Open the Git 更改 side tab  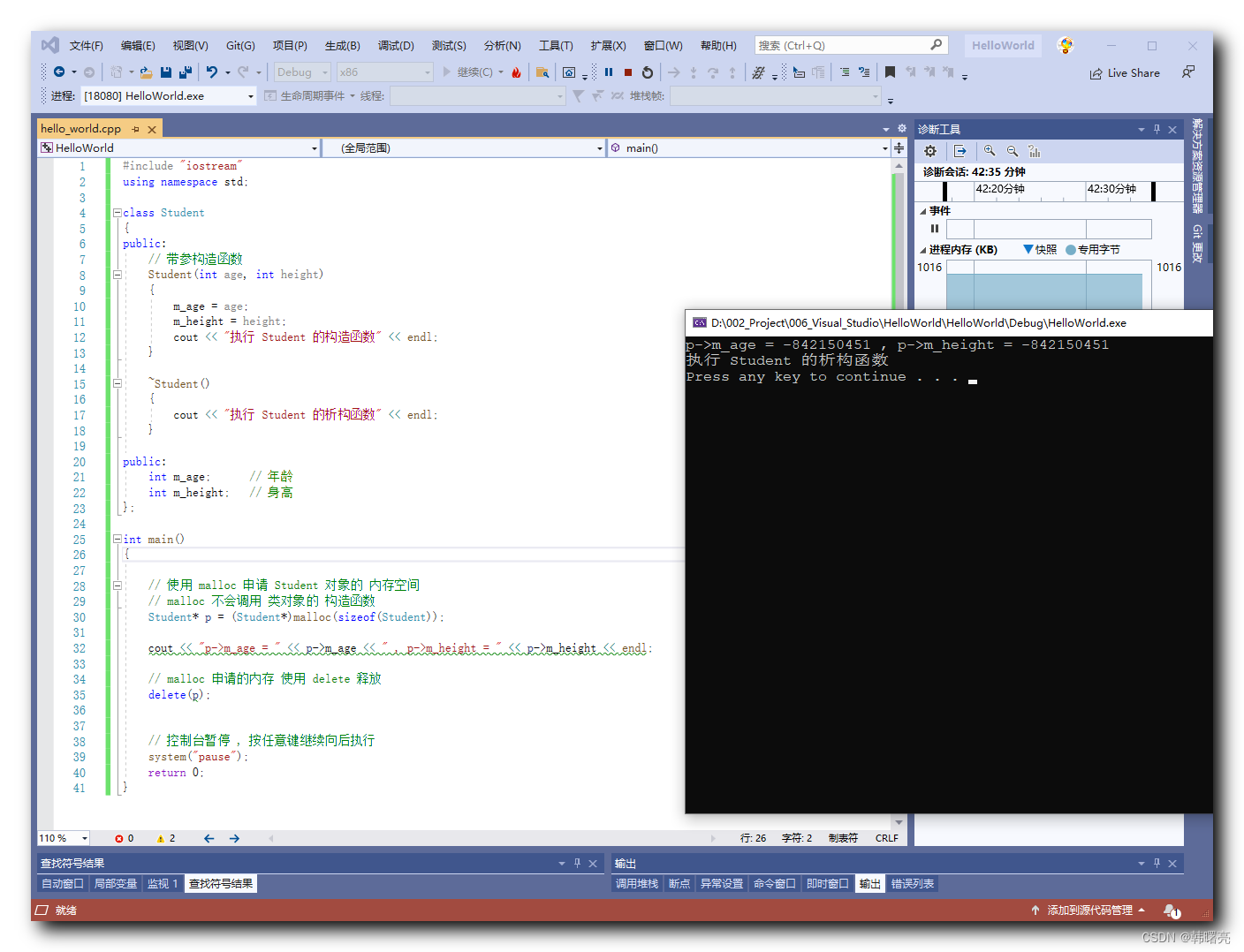(1197, 243)
